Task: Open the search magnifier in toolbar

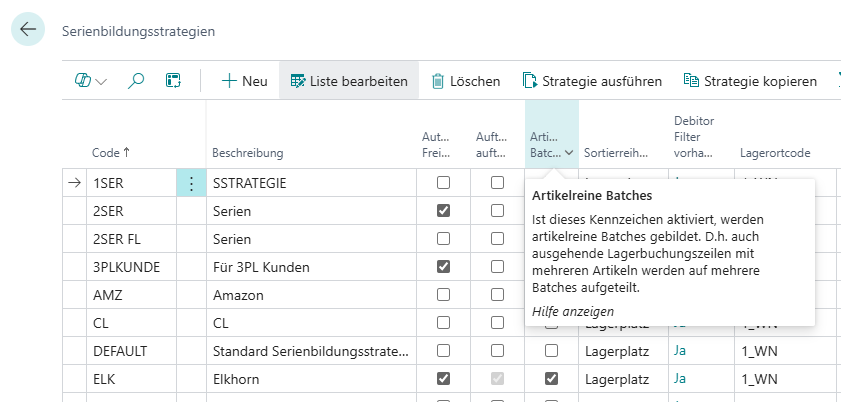Action: 136,81
